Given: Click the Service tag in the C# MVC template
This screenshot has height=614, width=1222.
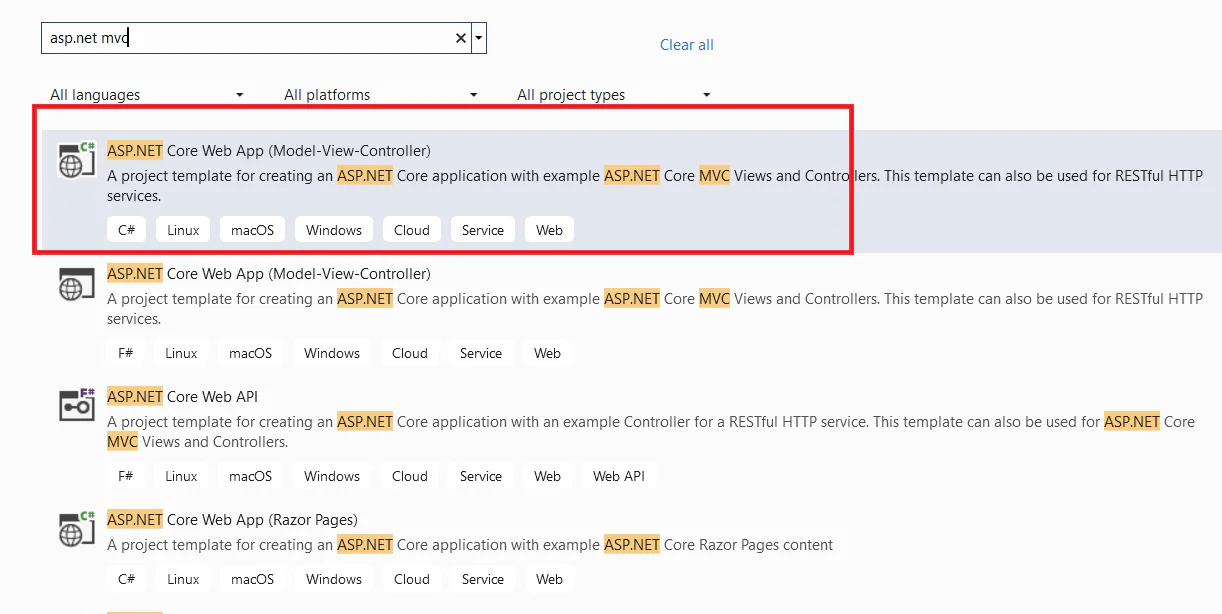Looking at the screenshot, I should [x=483, y=230].
